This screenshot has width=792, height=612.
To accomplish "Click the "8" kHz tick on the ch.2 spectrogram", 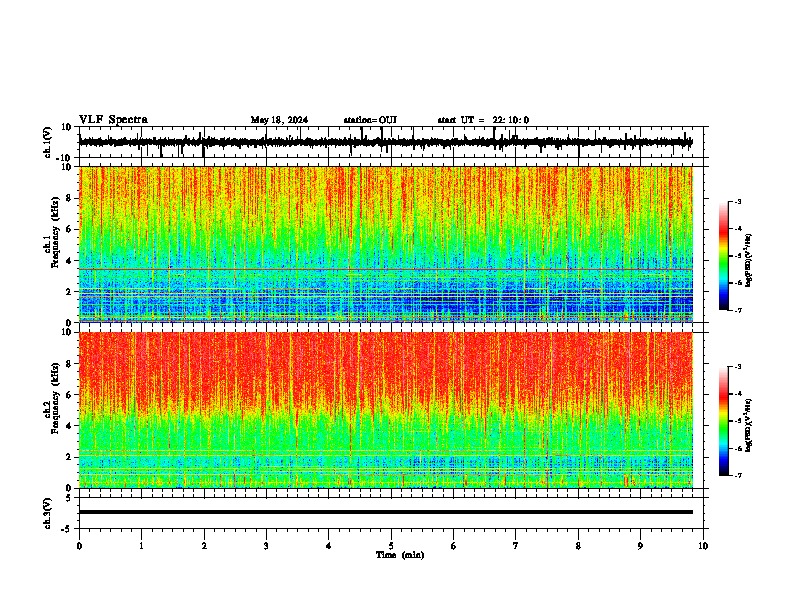I will click(69, 364).
